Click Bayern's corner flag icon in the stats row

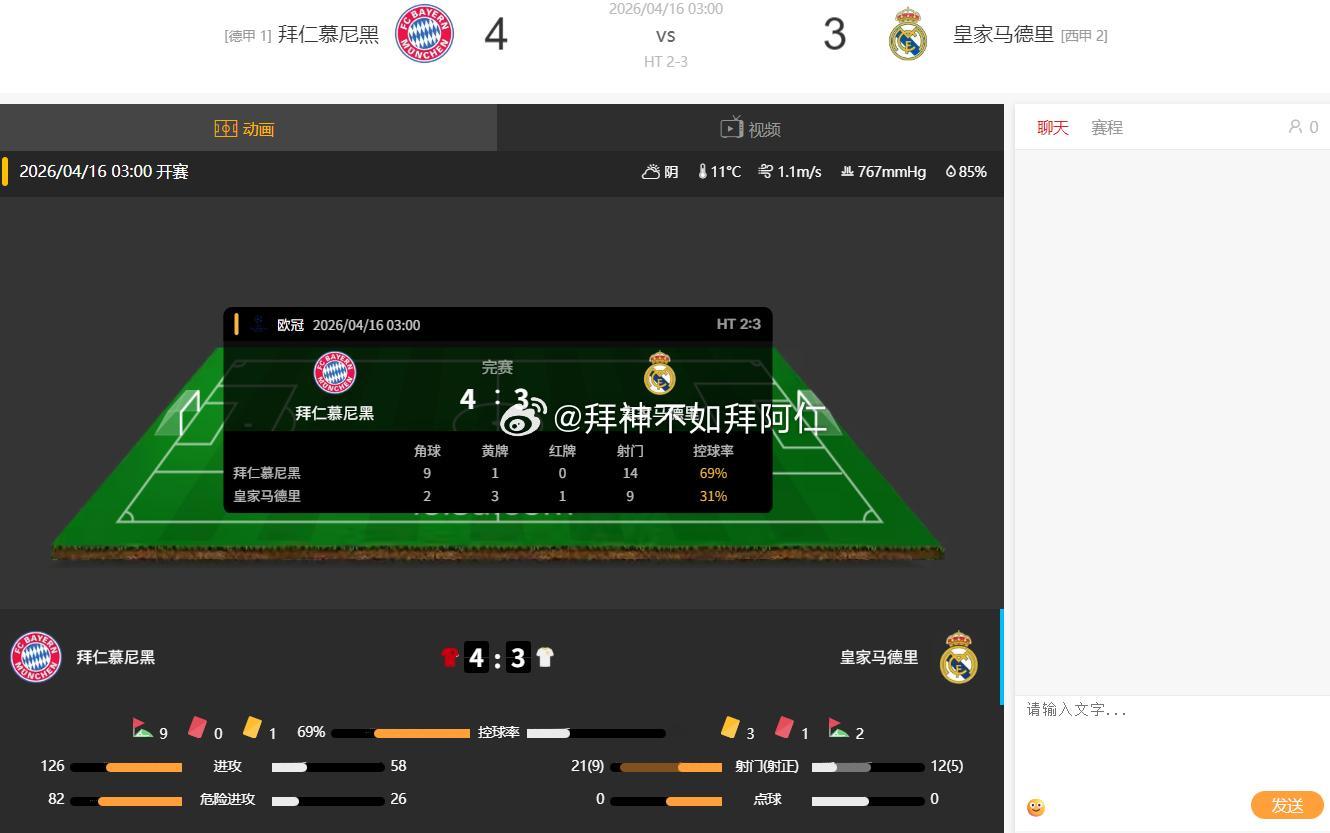point(142,728)
